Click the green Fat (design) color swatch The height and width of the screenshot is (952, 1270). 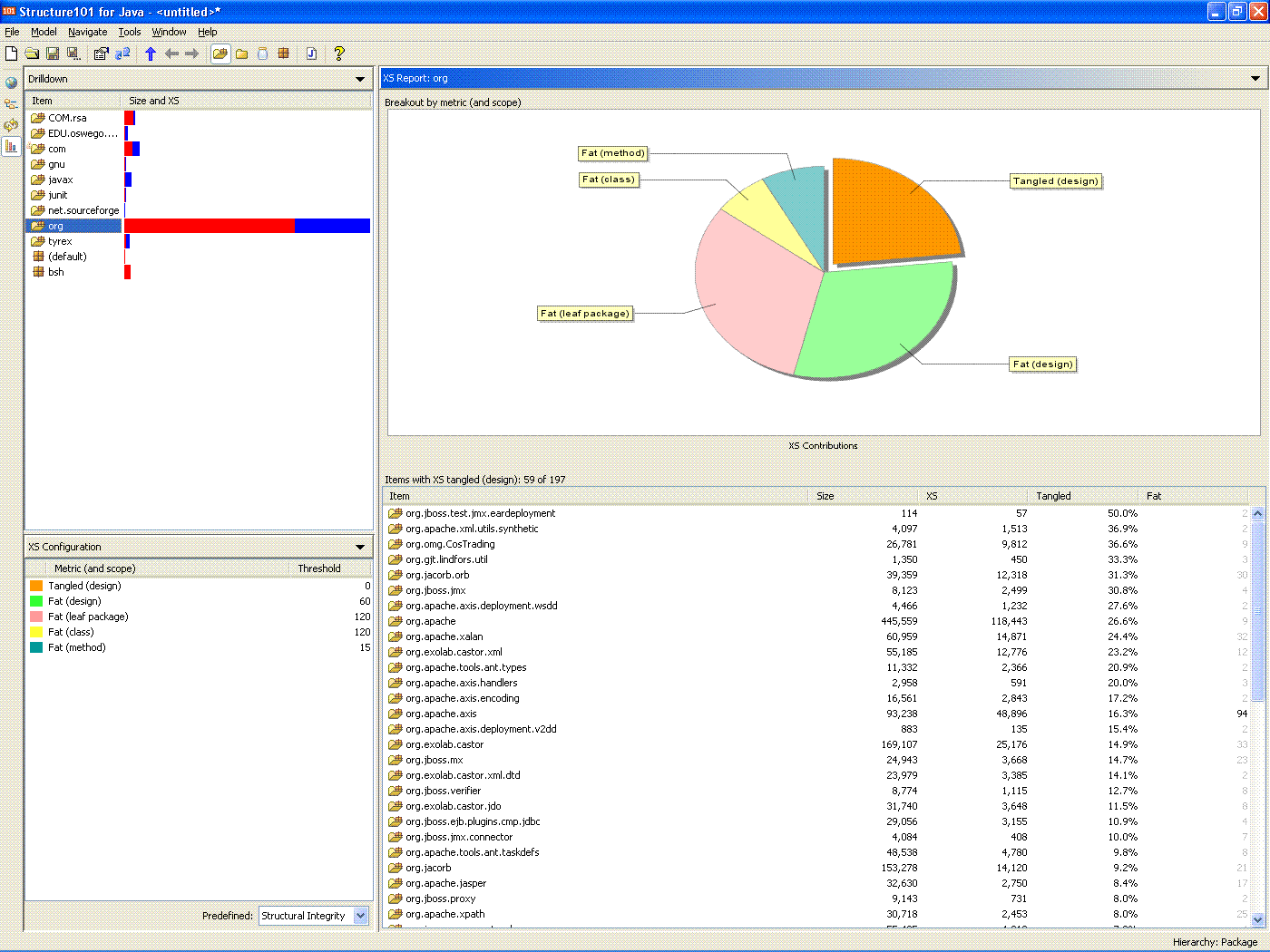coord(36,601)
